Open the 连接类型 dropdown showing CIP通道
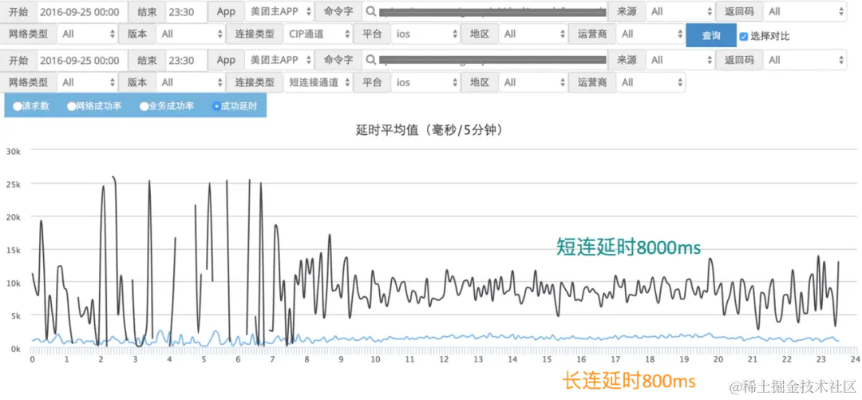Screen dimensions: 862x400 [317, 34]
